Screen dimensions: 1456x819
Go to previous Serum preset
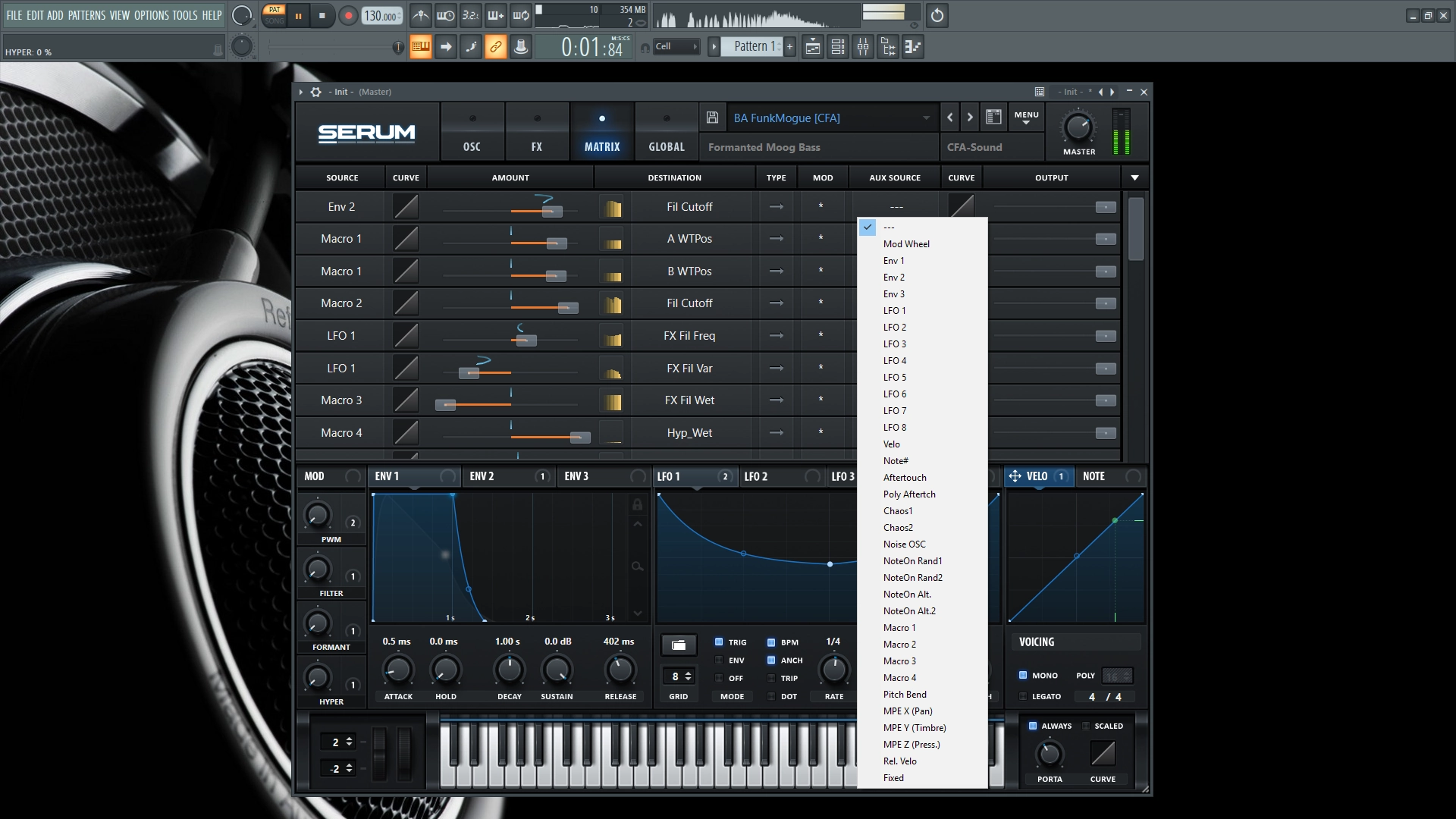[950, 118]
